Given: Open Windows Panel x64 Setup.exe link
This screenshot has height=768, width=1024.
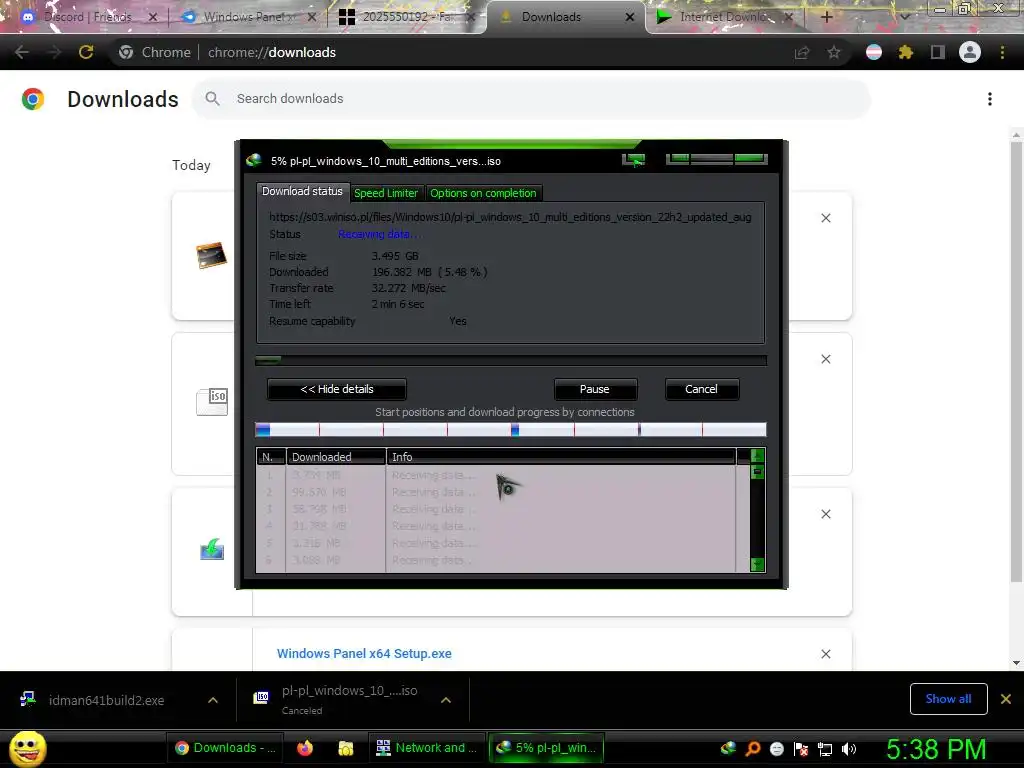Looking at the screenshot, I should (x=364, y=654).
